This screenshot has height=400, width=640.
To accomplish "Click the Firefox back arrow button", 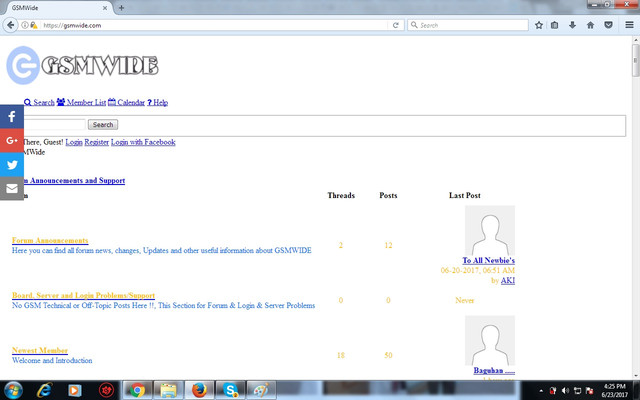I will (10, 25).
